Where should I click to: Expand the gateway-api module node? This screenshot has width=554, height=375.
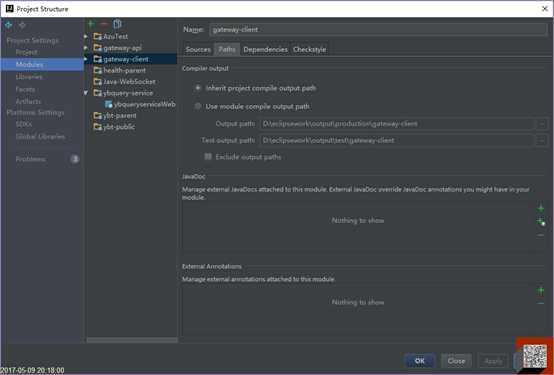(x=86, y=48)
